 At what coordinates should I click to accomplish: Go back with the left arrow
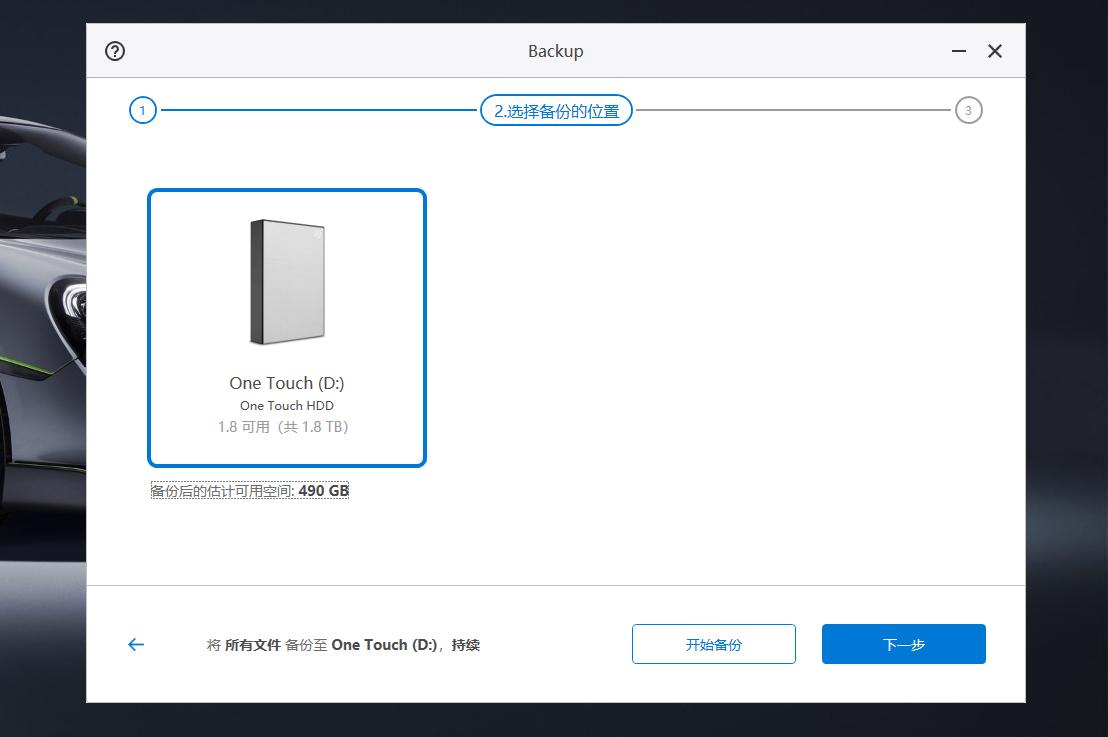(x=136, y=644)
